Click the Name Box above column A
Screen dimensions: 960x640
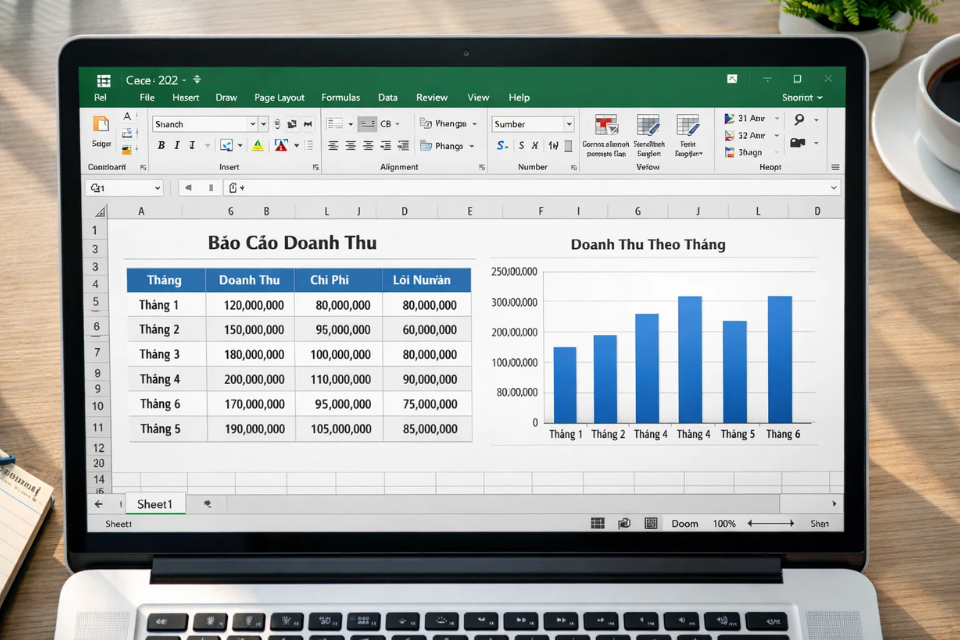click(122, 187)
